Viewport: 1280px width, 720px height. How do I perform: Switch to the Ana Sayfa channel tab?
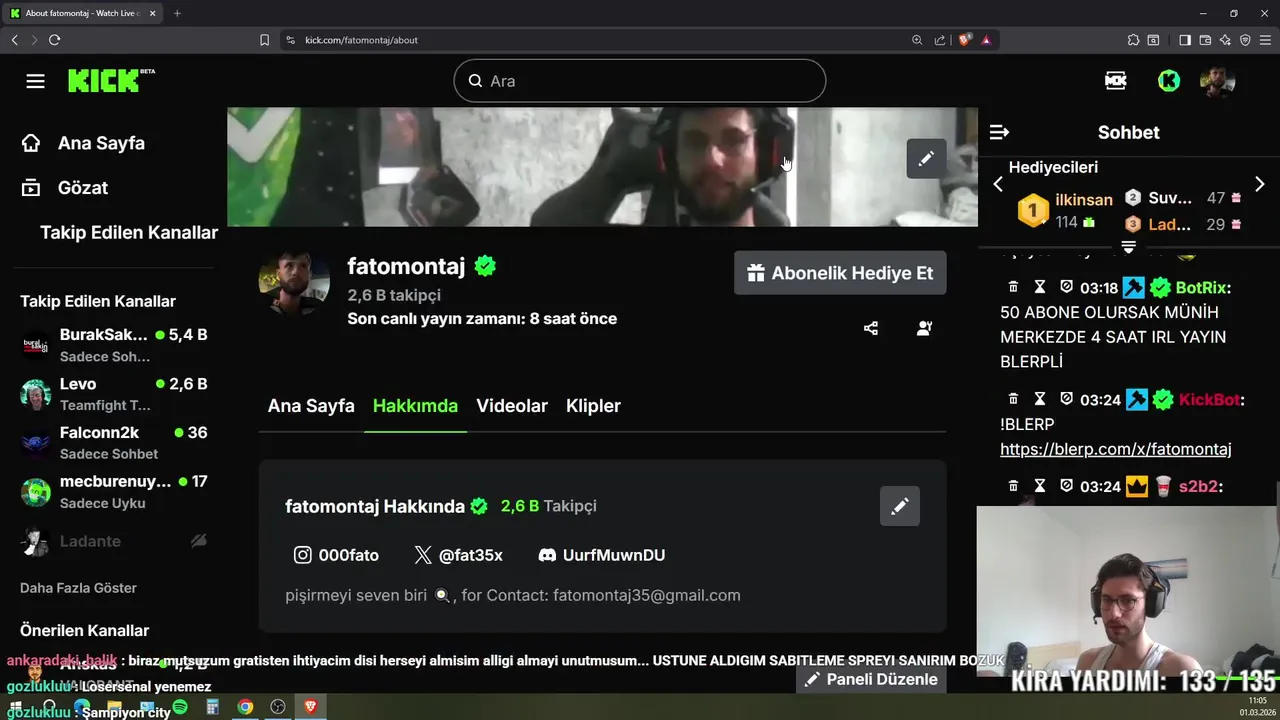click(311, 406)
